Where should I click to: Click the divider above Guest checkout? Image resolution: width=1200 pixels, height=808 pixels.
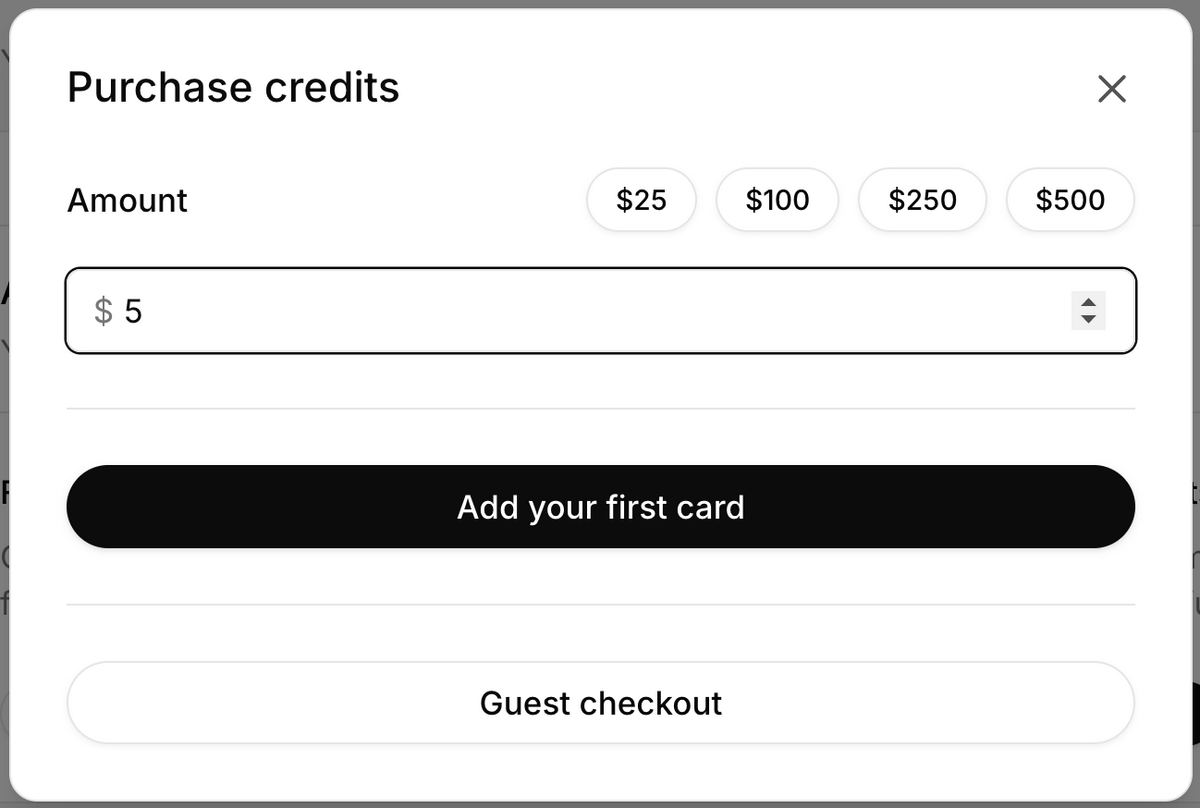pos(600,604)
